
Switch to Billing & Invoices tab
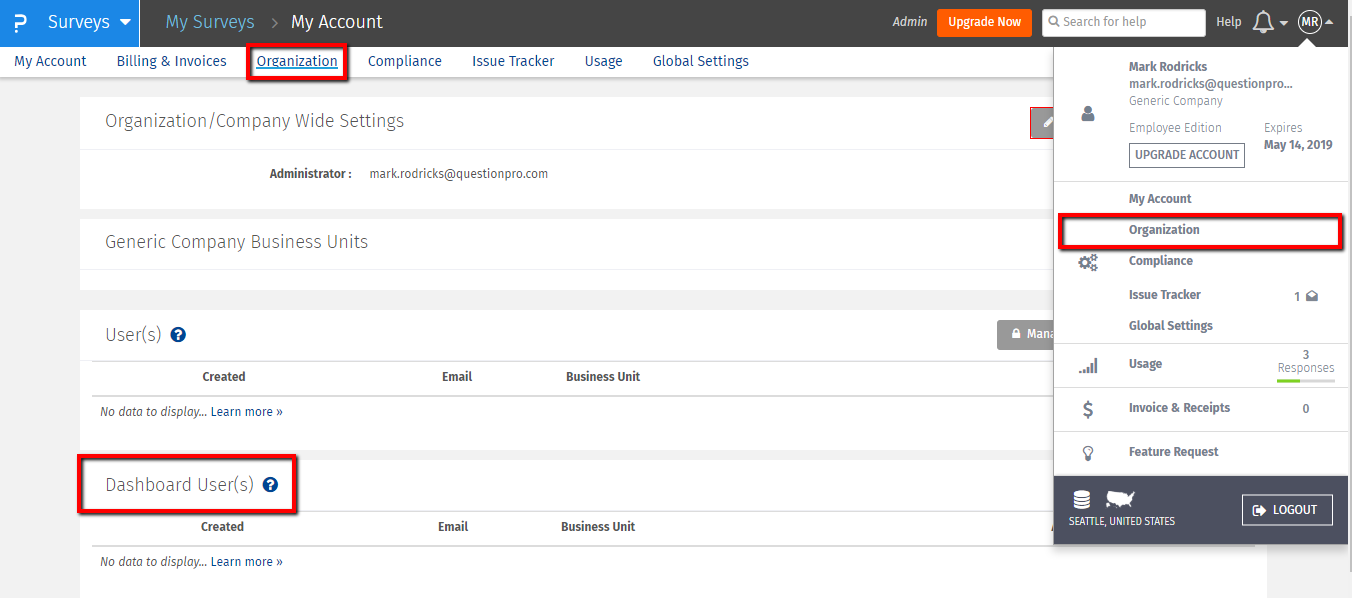click(x=171, y=61)
